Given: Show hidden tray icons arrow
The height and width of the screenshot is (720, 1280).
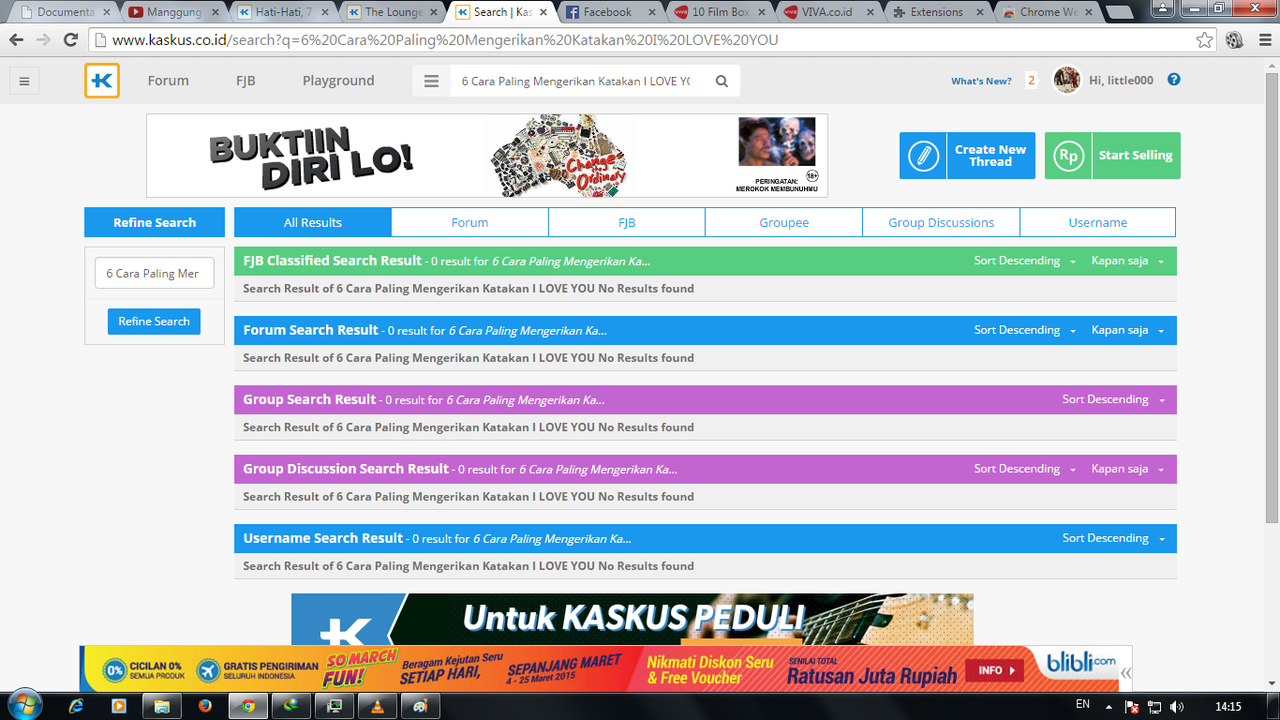Looking at the screenshot, I should click(x=1110, y=706).
